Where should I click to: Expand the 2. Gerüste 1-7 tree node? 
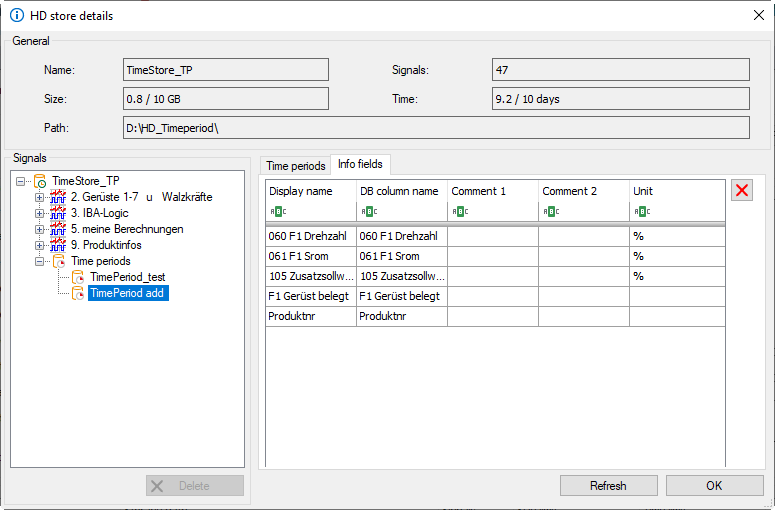pyautogui.click(x=39, y=197)
